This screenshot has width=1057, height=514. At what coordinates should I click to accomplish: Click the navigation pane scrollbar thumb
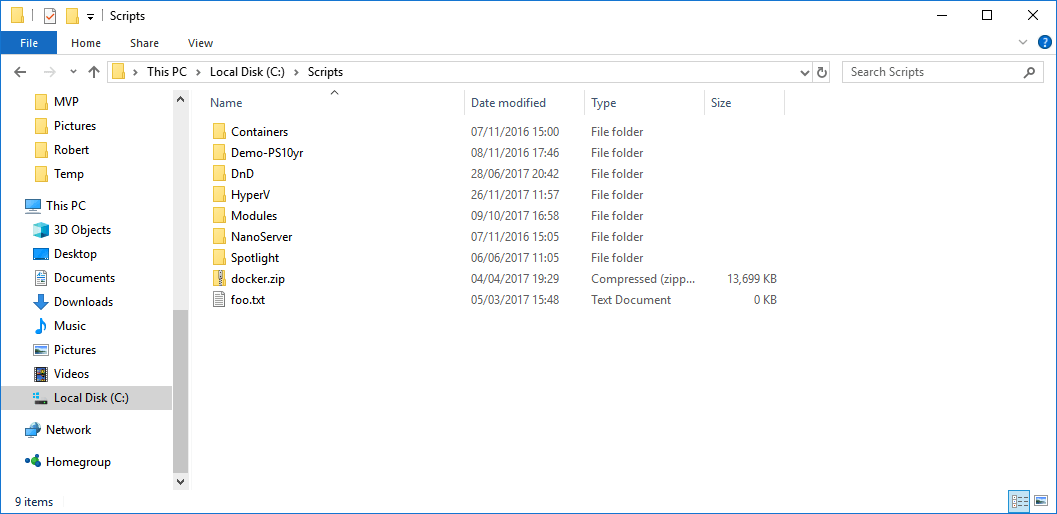click(180, 391)
